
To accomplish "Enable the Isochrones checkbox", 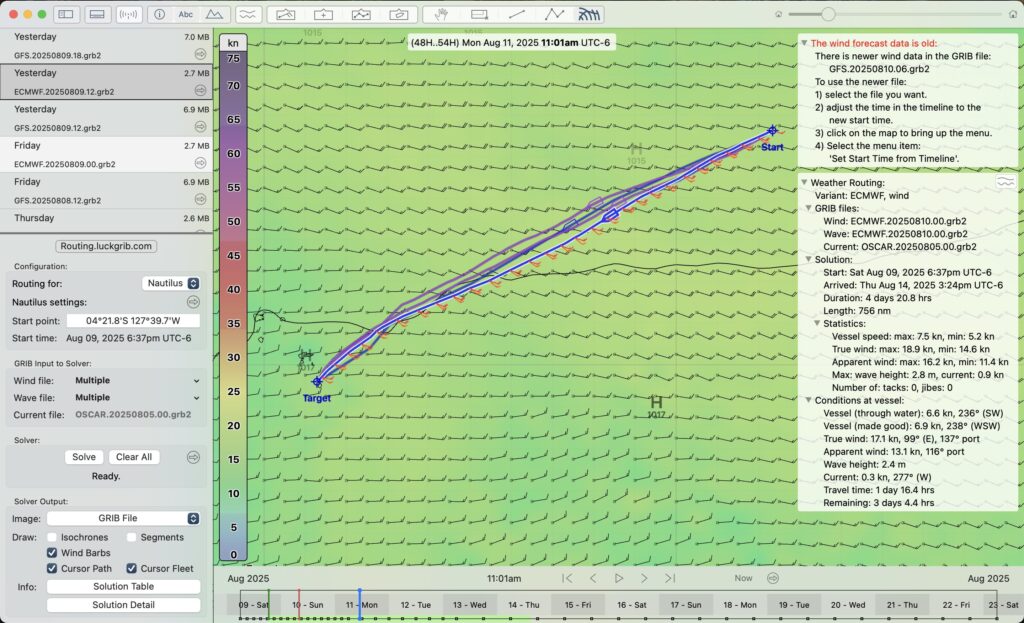I will tap(53, 537).
